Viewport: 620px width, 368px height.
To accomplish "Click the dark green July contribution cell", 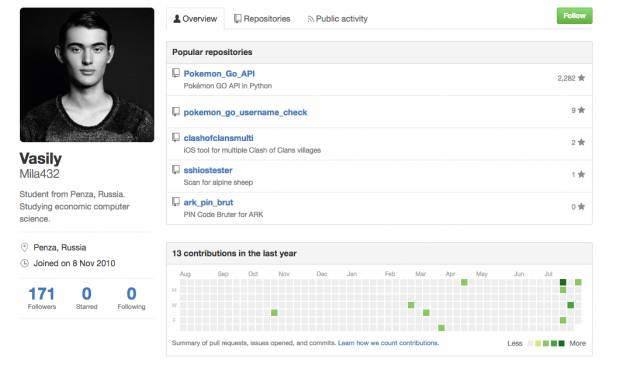I will tap(563, 282).
